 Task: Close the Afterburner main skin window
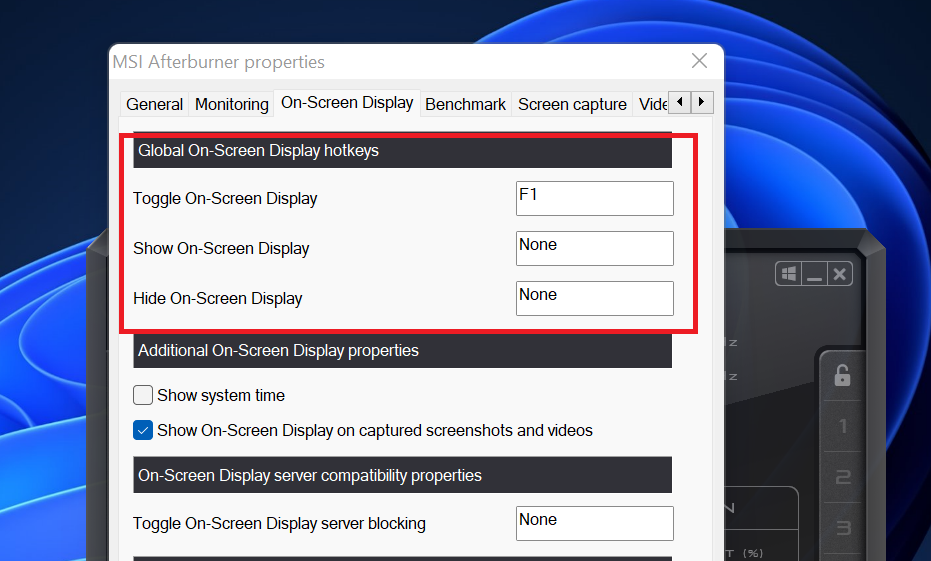(x=840, y=274)
